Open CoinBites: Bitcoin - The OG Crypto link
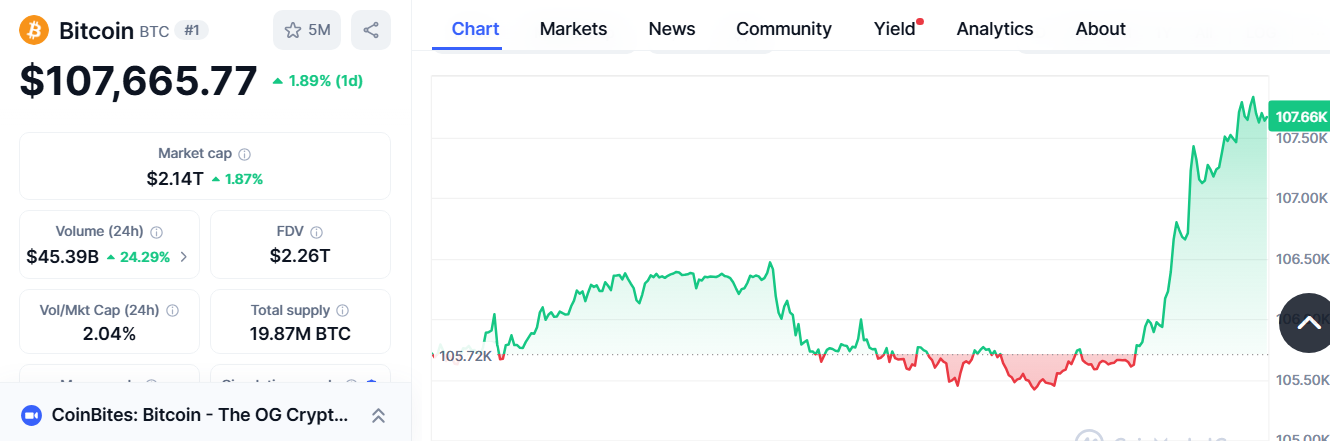Image resolution: width=1330 pixels, height=441 pixels. click(x=200, y=415)
